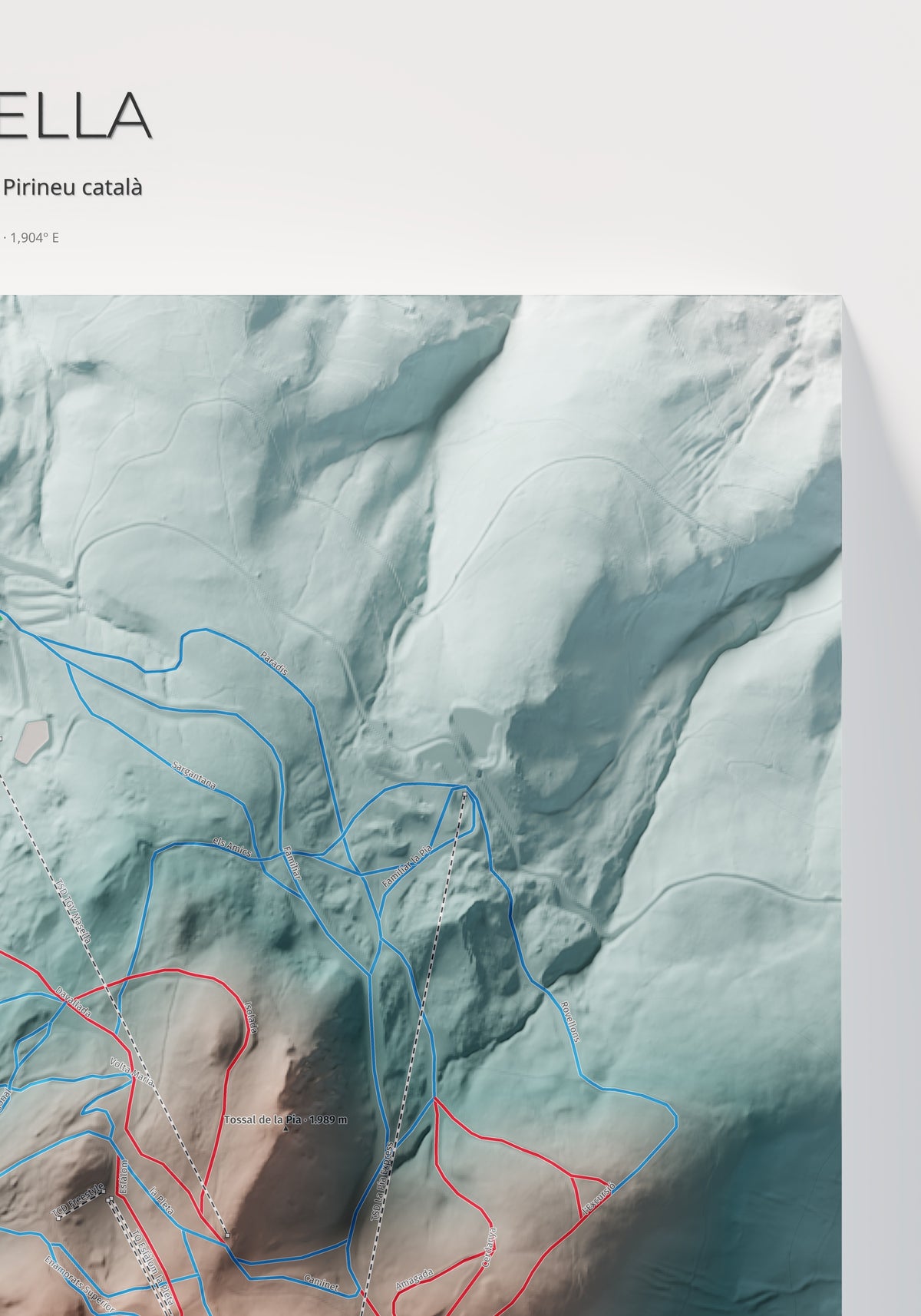Click the Amagada red piste label

(x=415, y=1278)
